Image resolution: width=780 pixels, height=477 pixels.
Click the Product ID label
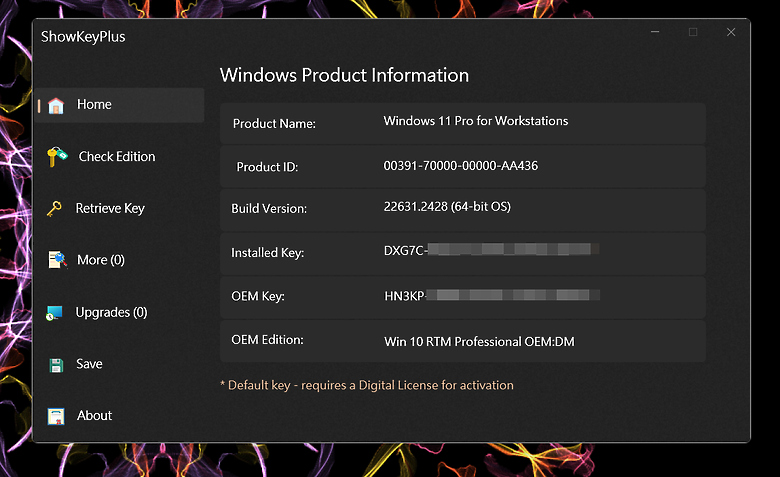click(x=267, y=167)
